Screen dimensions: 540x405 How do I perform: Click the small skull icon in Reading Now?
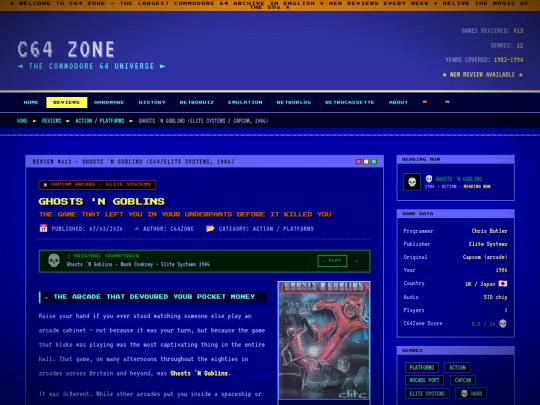click(429, 179)
